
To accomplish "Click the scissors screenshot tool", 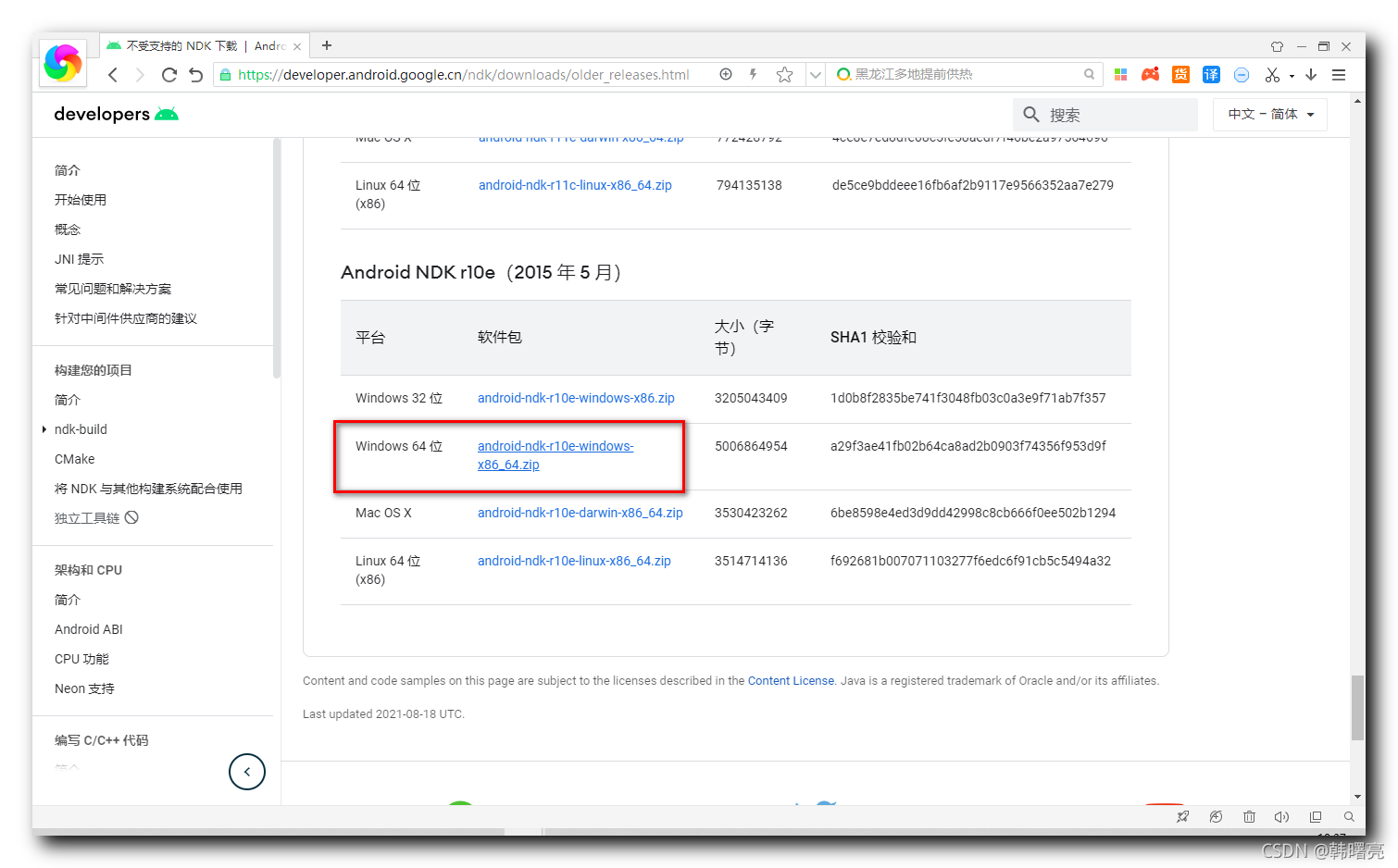I will click(x=1272, y=75).
